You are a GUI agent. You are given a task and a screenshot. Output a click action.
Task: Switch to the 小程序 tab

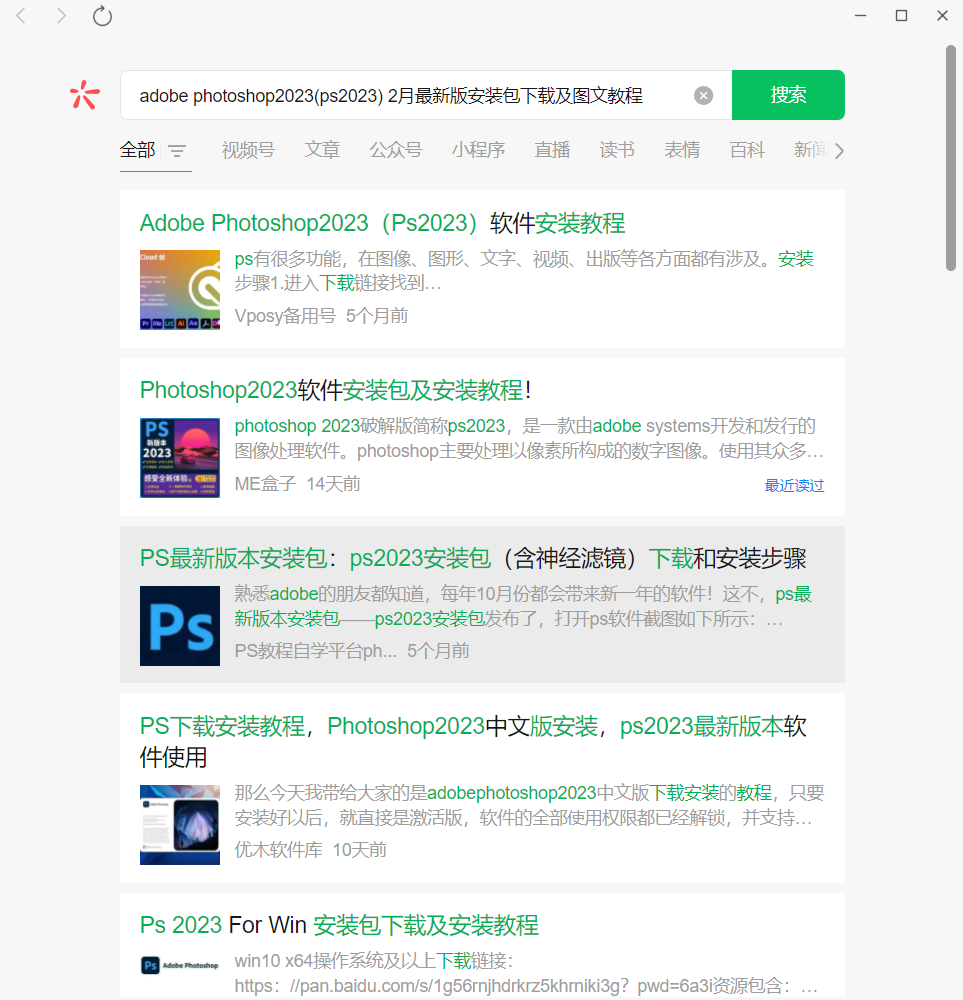click(x=478, y=151)
